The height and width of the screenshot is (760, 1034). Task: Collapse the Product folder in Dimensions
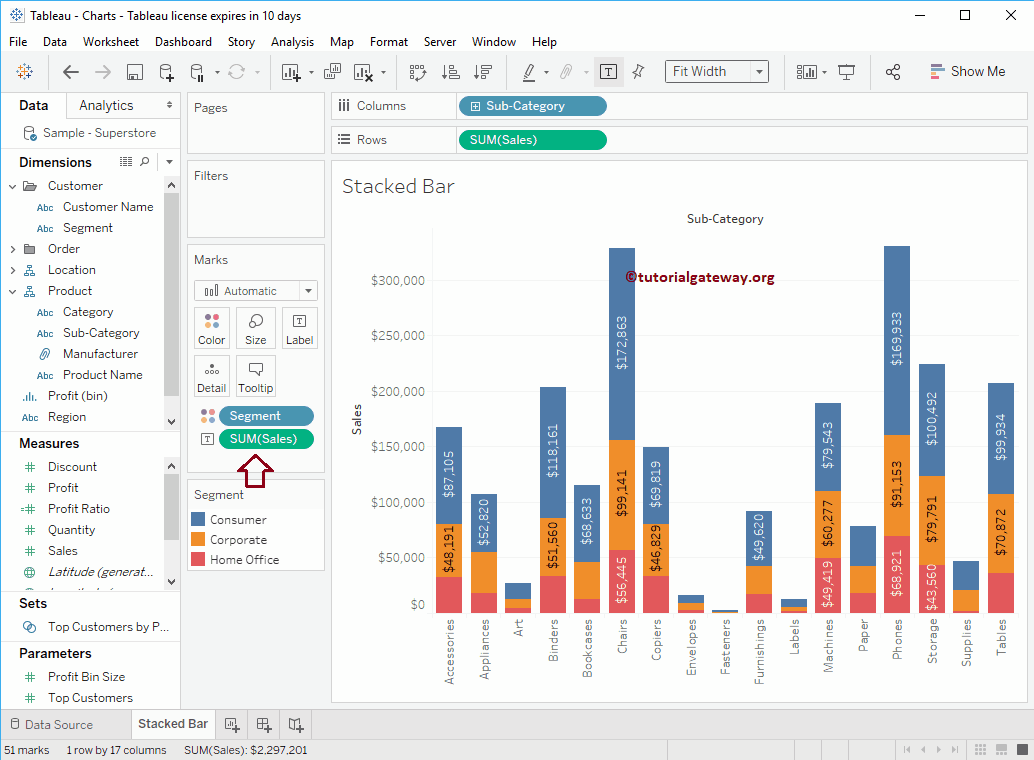click(x=12, y=290)
